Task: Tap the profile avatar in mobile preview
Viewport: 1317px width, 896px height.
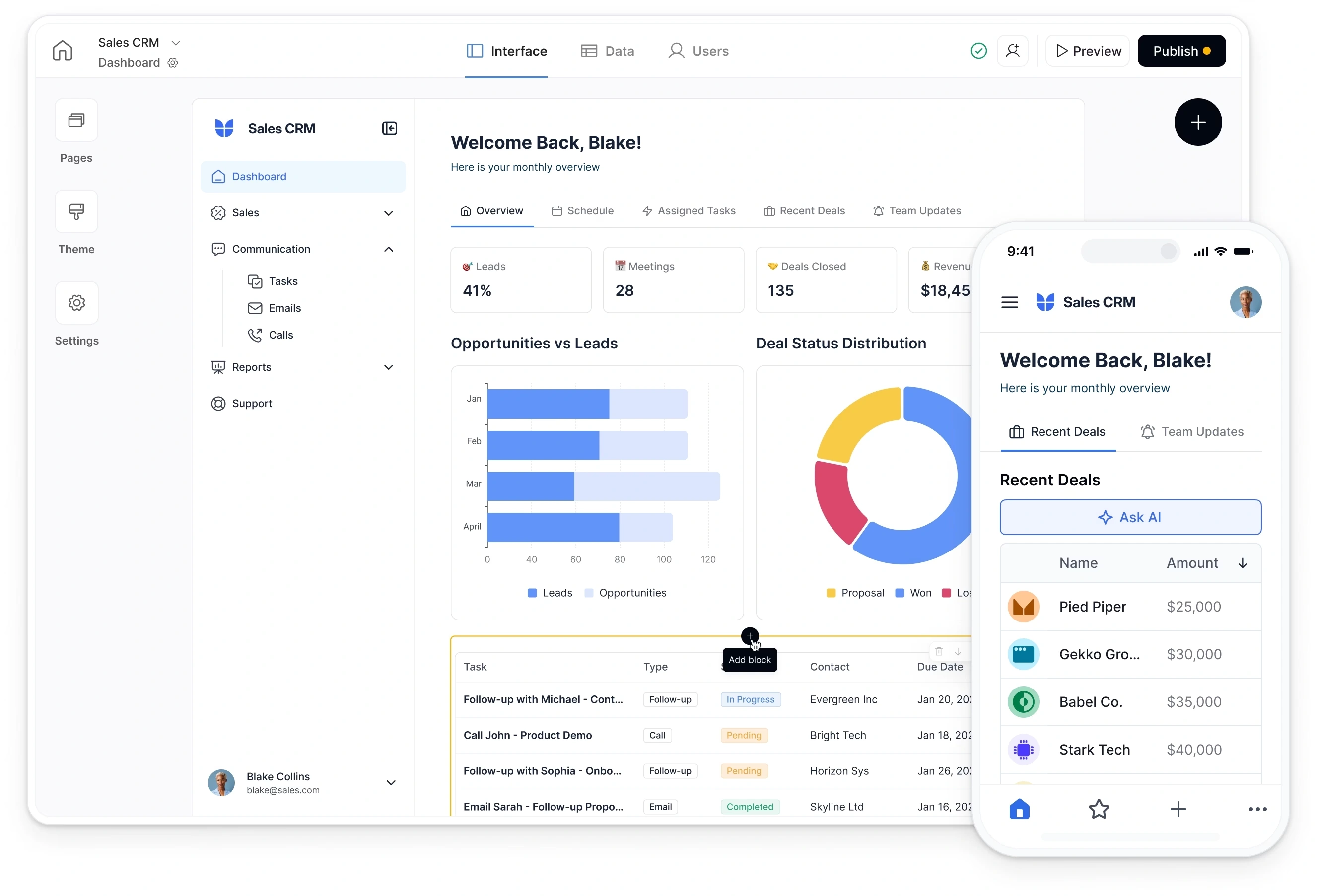Action: click(1246, 303)
